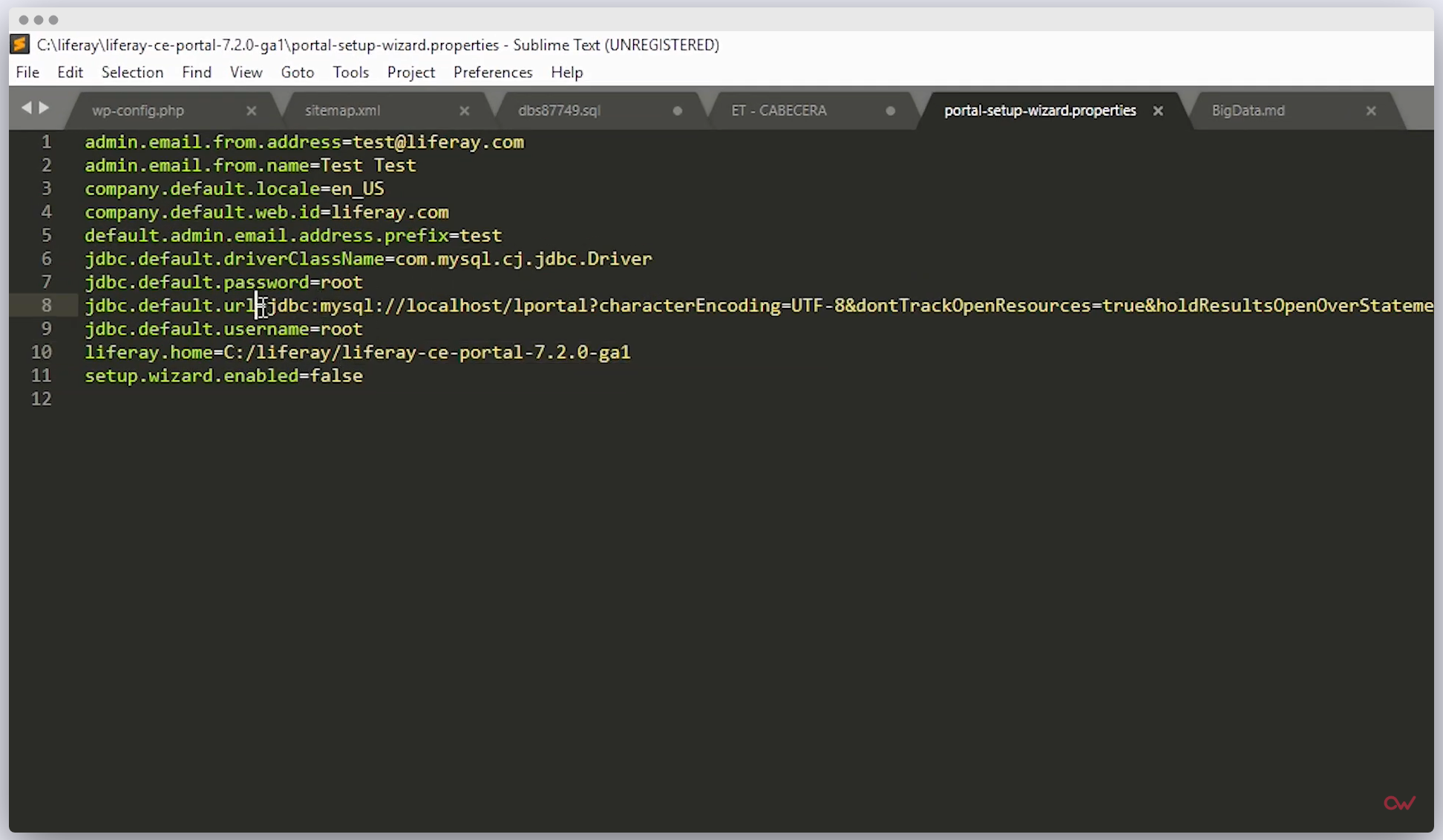Switch to the dbs87749.sql tab
1443x840 pixels.
tap(559, 111)
